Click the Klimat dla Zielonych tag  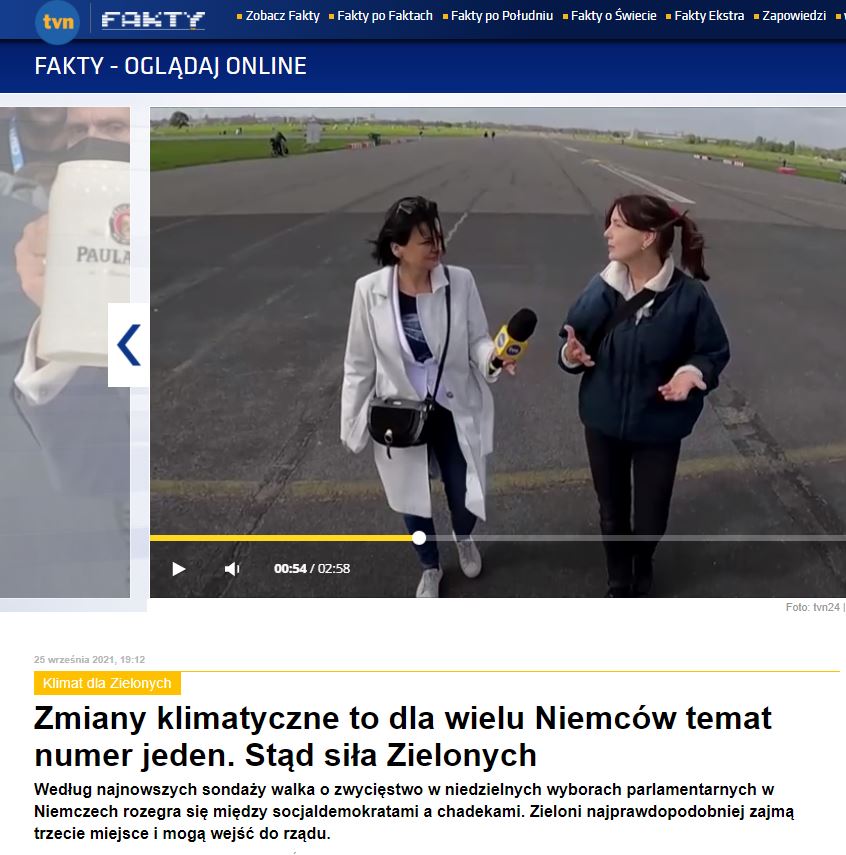pos(107,684)
